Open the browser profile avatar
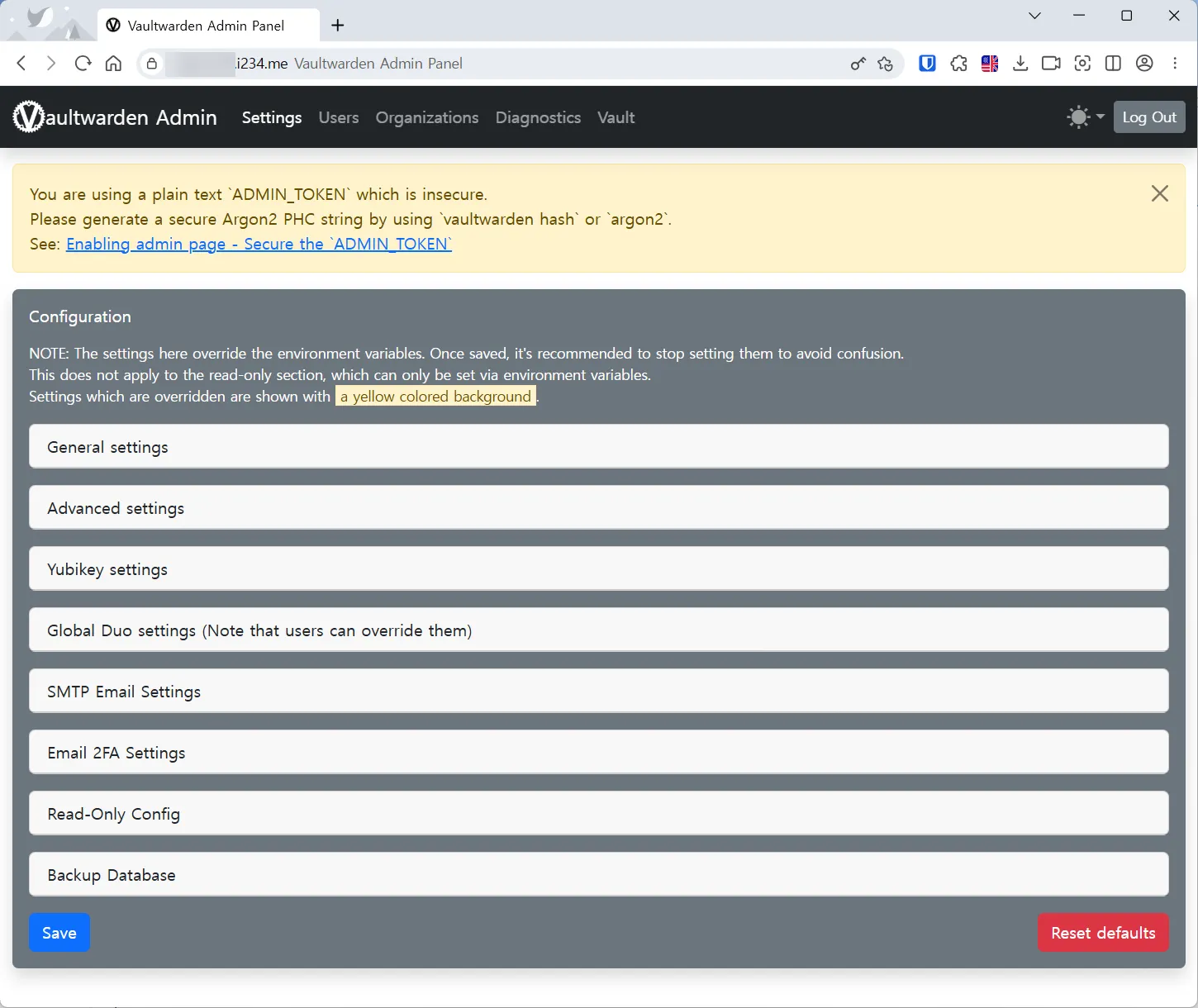 point(1144,64)
